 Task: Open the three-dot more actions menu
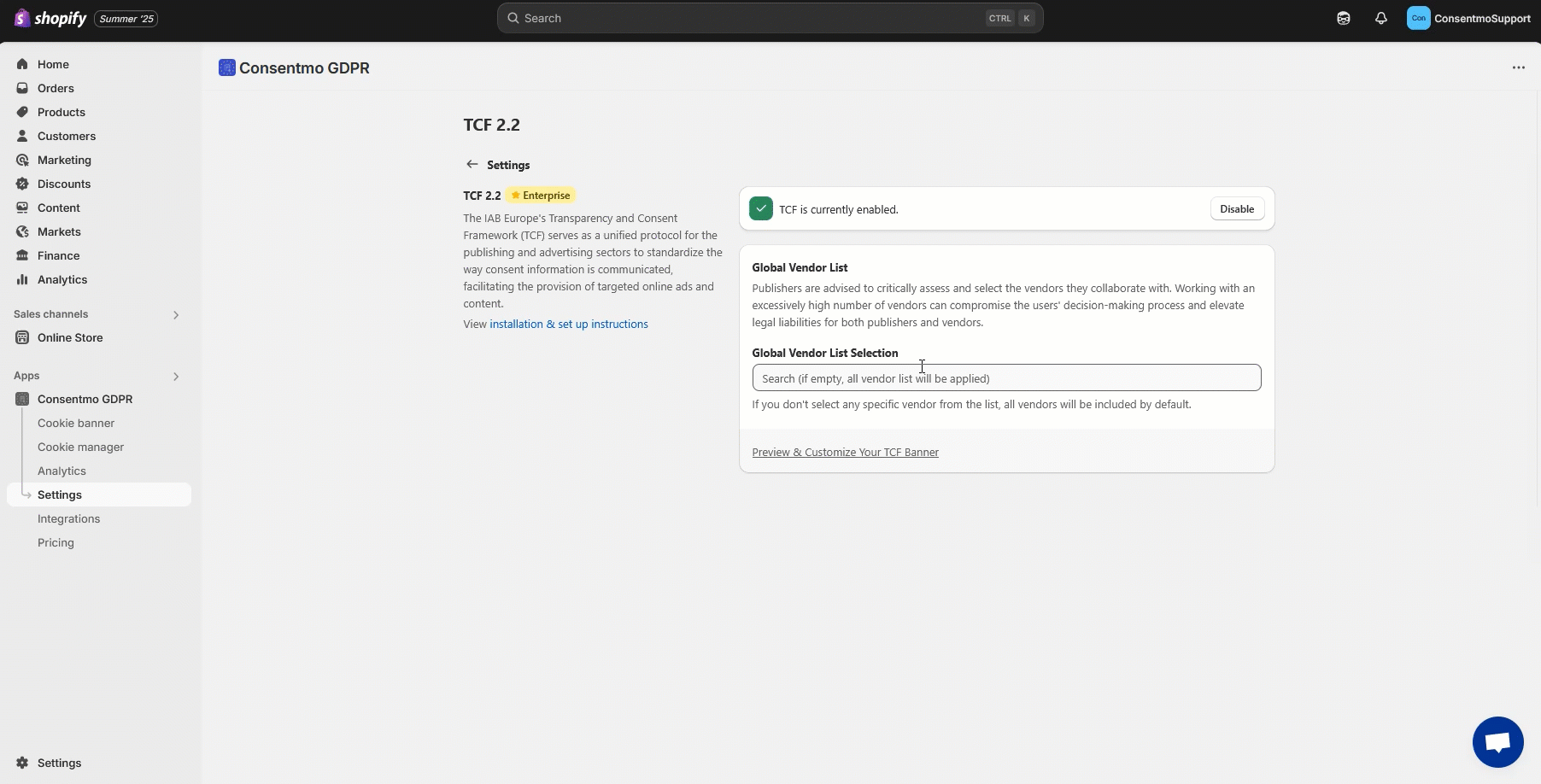[x=1518, y=67]
